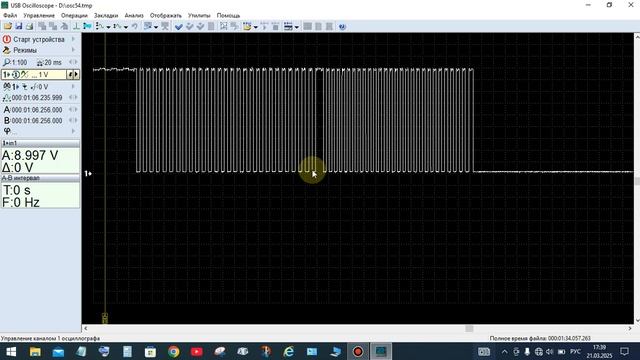640x360 pixels.
Task: Open the Управление menu
Action: [39, 16]
